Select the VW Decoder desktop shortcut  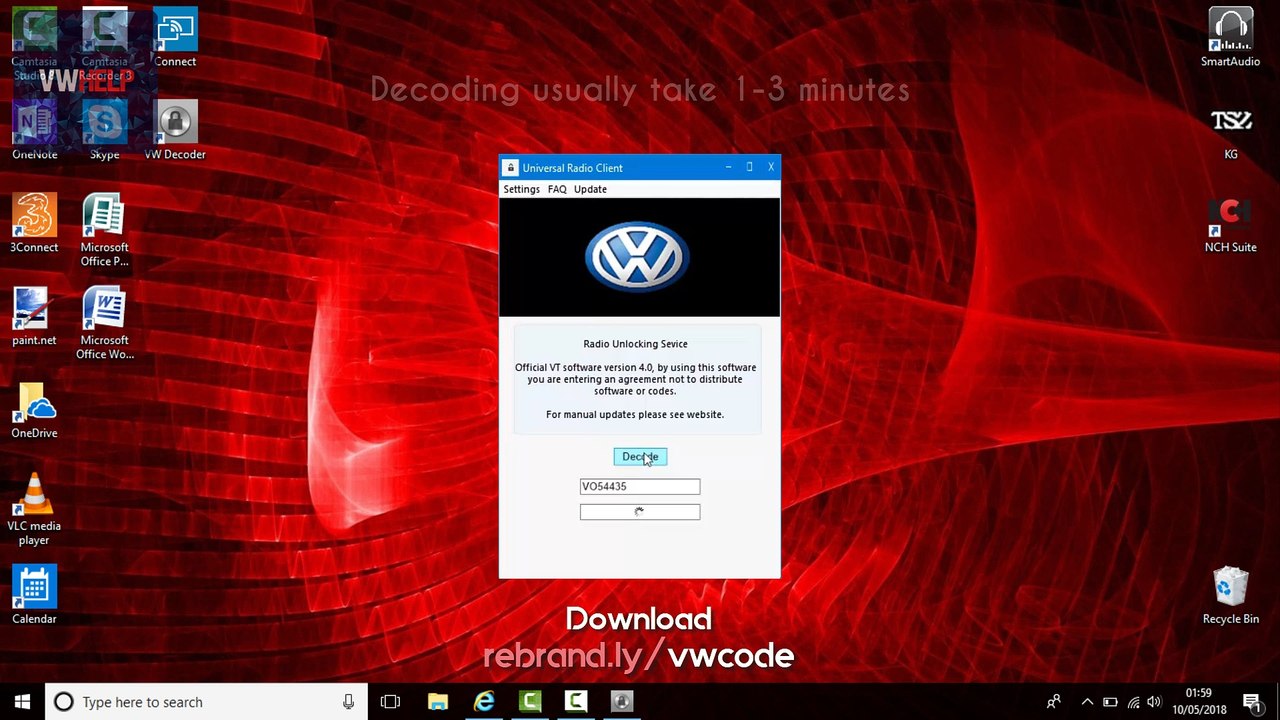(175, 130)
